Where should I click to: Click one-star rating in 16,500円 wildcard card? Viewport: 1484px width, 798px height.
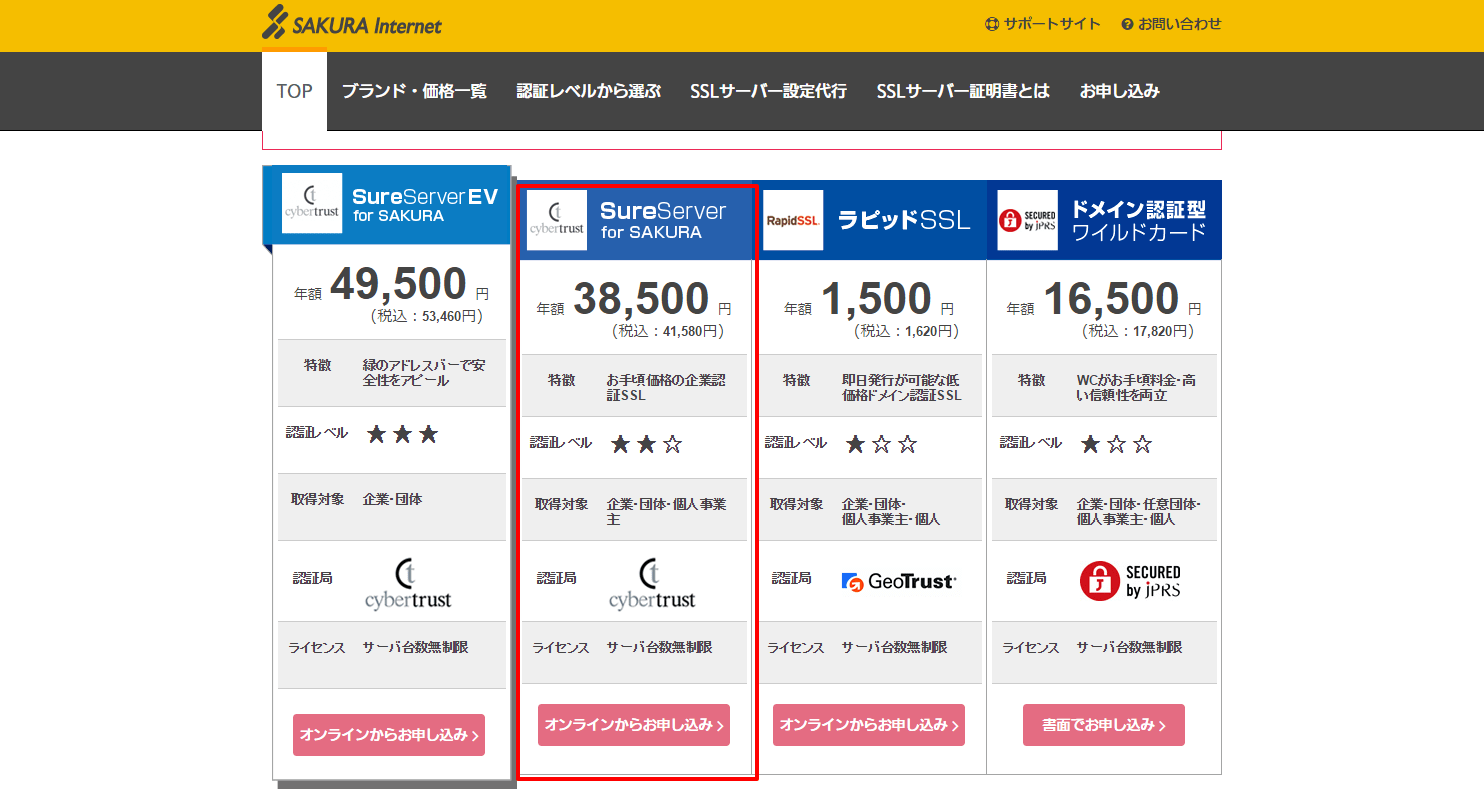(1117, 444)
